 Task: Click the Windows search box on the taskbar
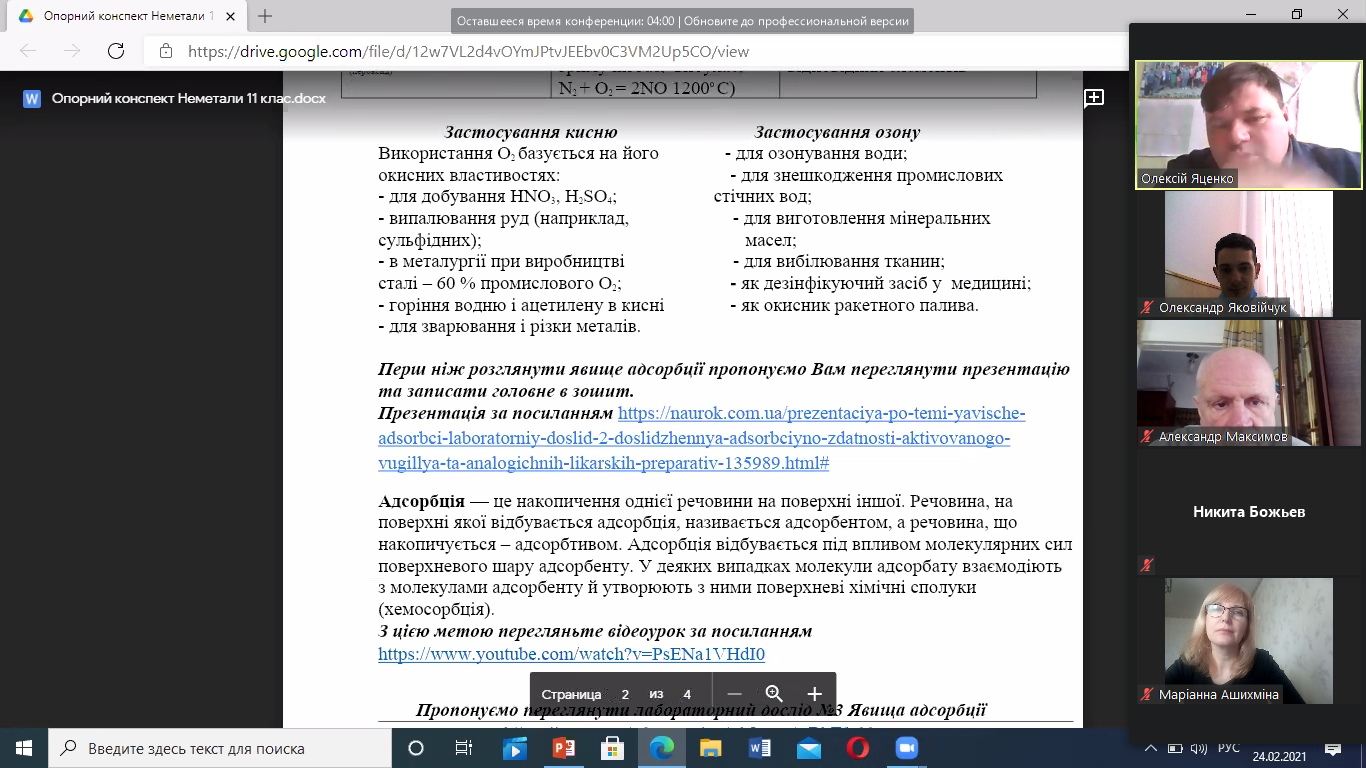(220, 748)
